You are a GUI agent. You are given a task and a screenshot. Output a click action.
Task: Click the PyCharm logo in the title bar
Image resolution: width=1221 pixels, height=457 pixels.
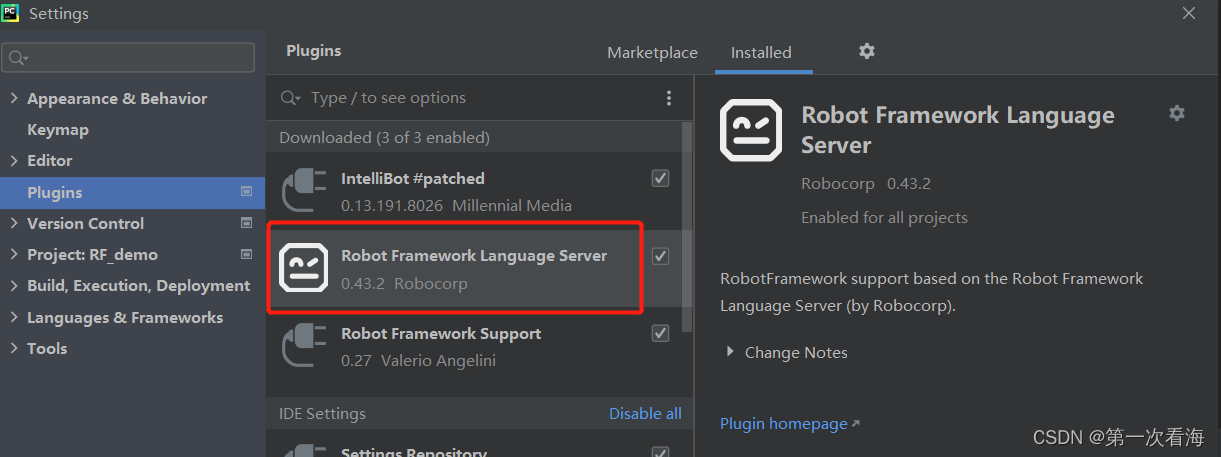coord(10,13)
